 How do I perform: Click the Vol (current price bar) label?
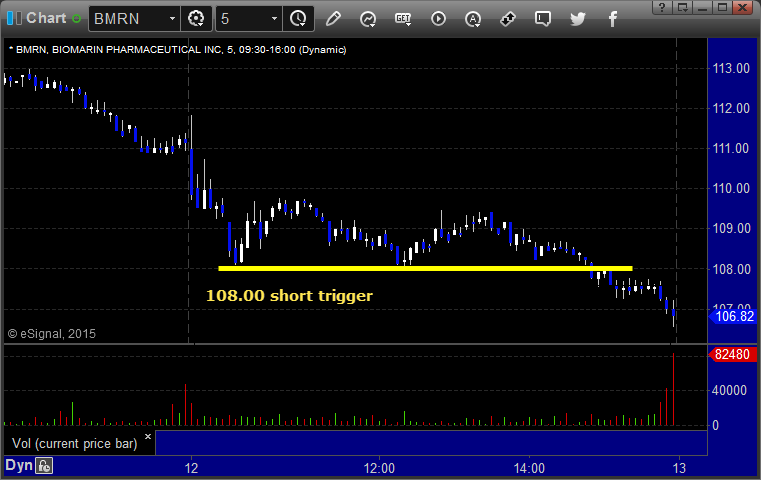(x=75, y=444)
